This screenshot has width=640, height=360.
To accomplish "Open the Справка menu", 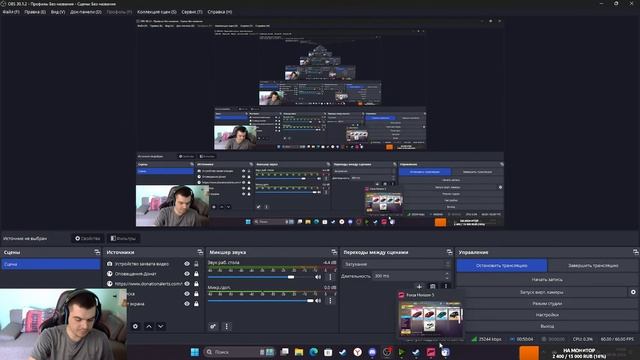I will tap(220, 12).
